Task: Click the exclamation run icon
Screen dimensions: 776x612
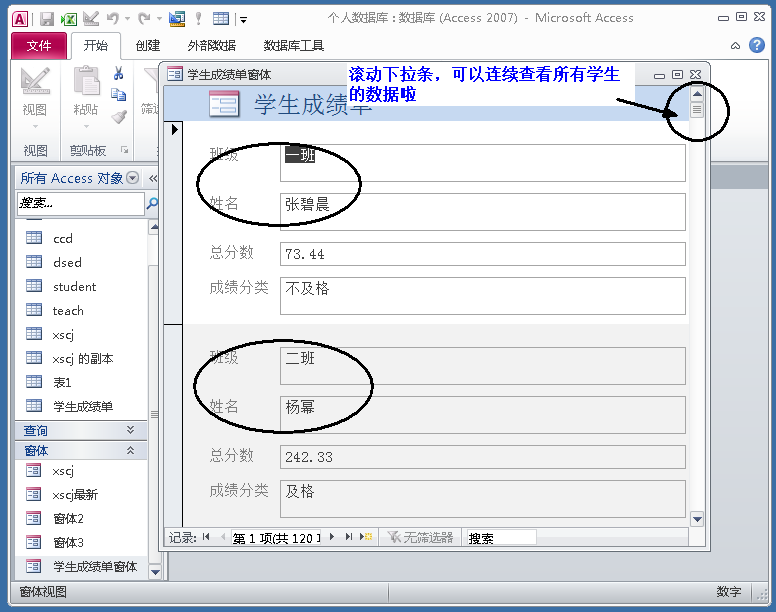Action: pos(198,19)
